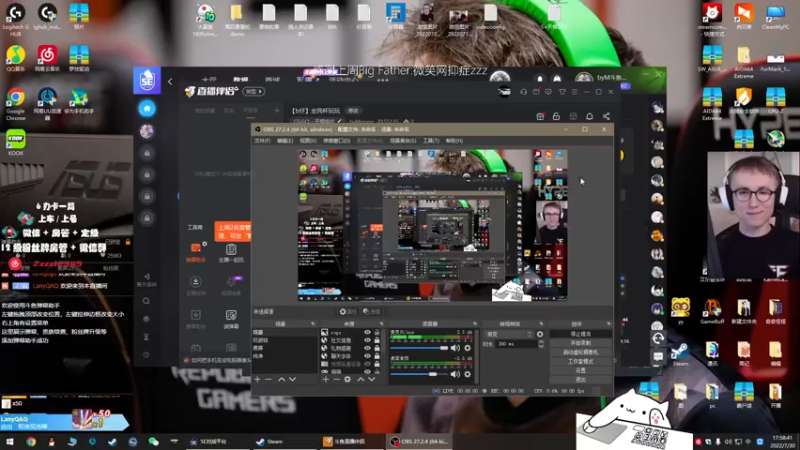Open source 滤镜 (filters) button in OBS
Image resolution: width=800 pixels, height=450 pixels.
(x=372, y=311)
